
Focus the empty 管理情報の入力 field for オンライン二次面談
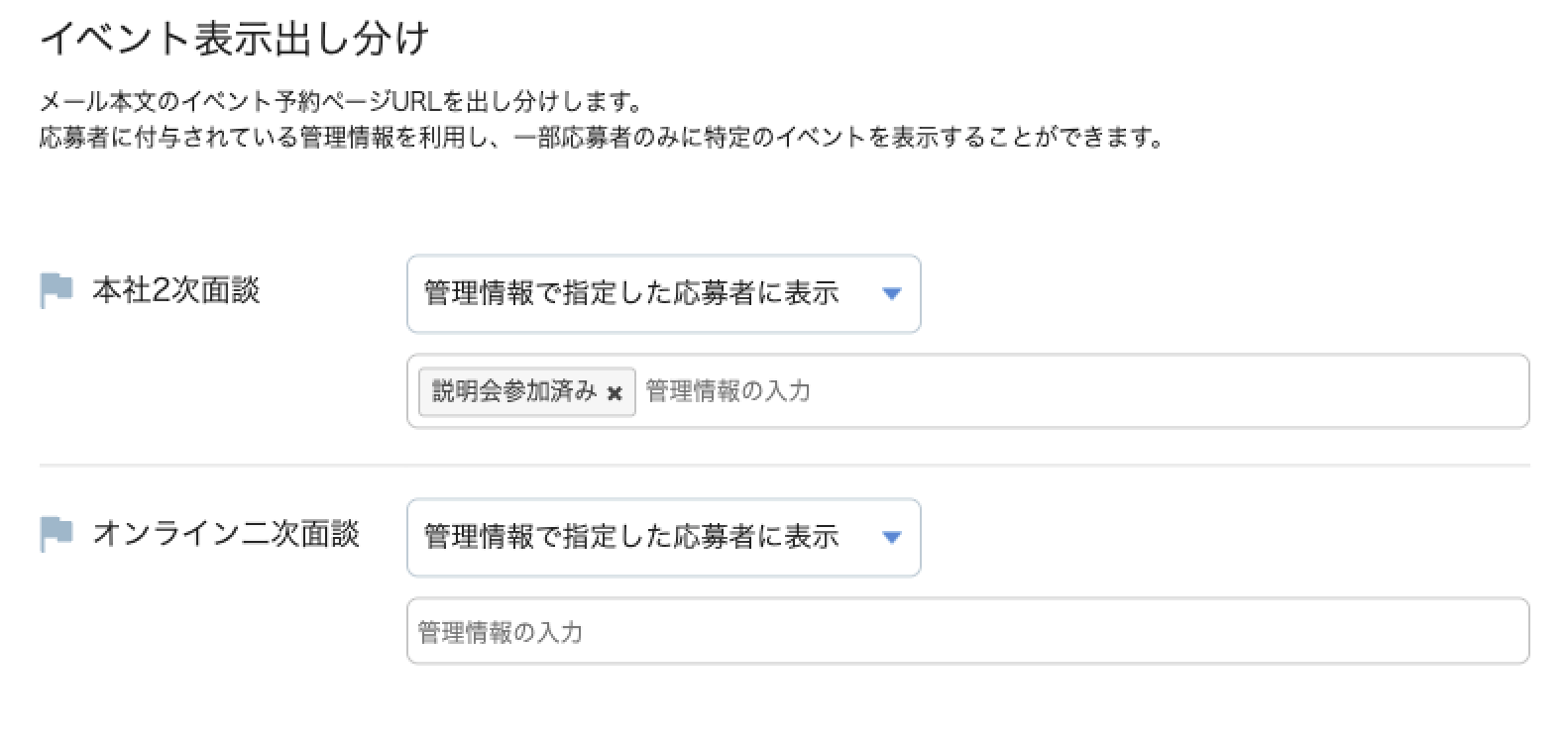point(967,631)
